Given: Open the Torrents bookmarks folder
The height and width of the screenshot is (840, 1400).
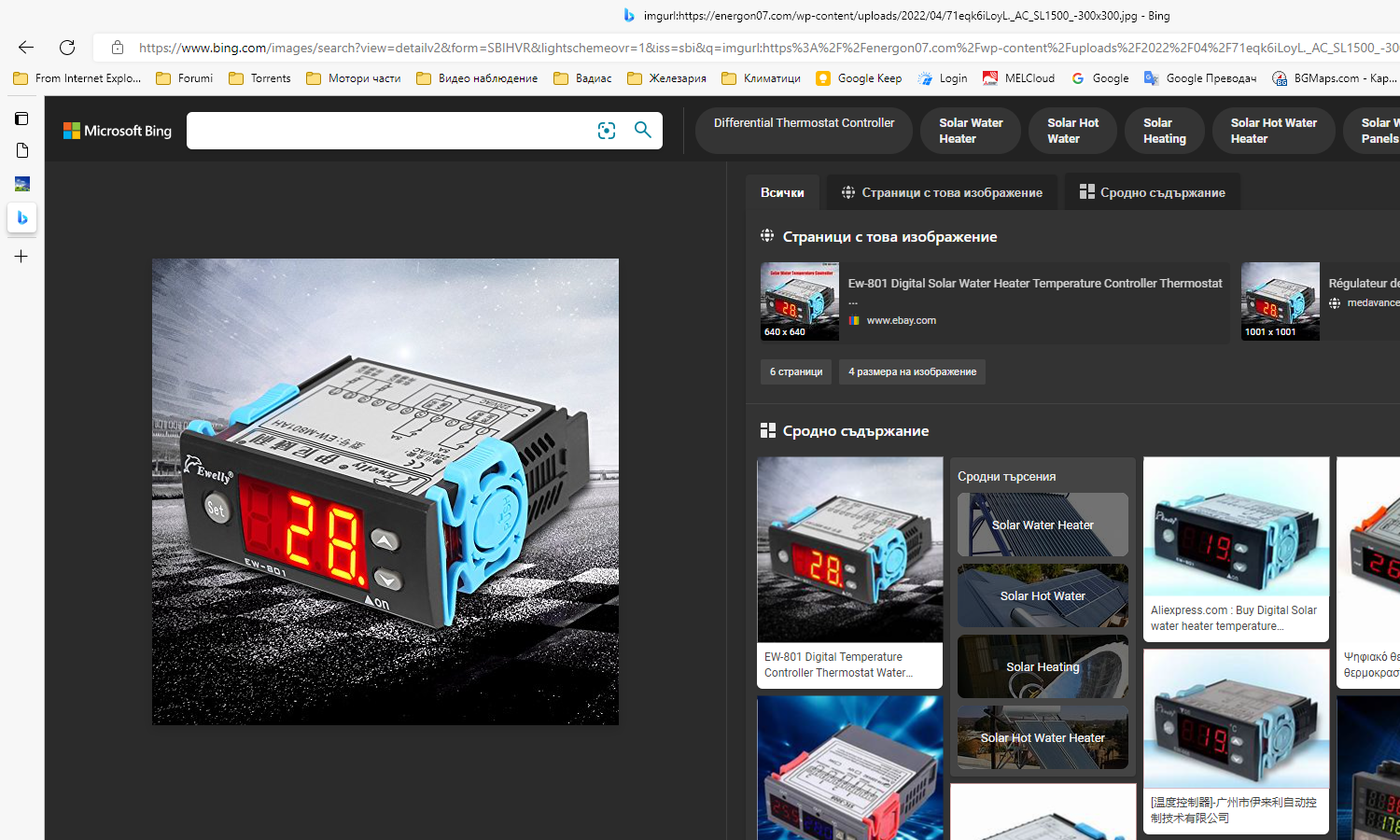Looking at the screenshot, I should (x=260, y=78).
